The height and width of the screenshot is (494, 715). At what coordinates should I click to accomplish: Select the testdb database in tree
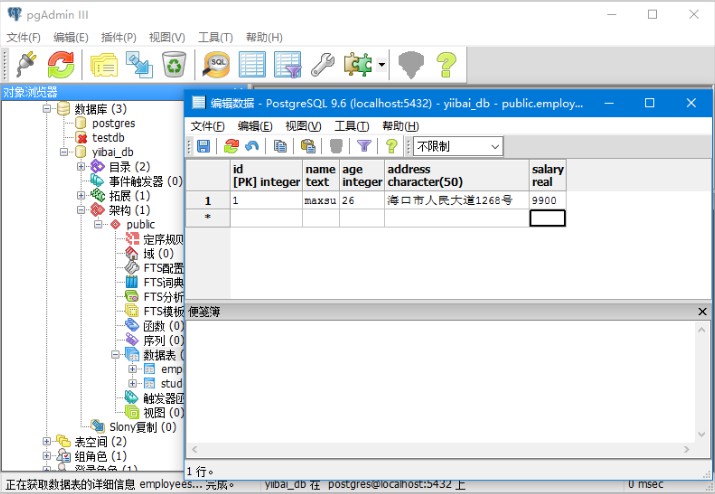[108, 138]
